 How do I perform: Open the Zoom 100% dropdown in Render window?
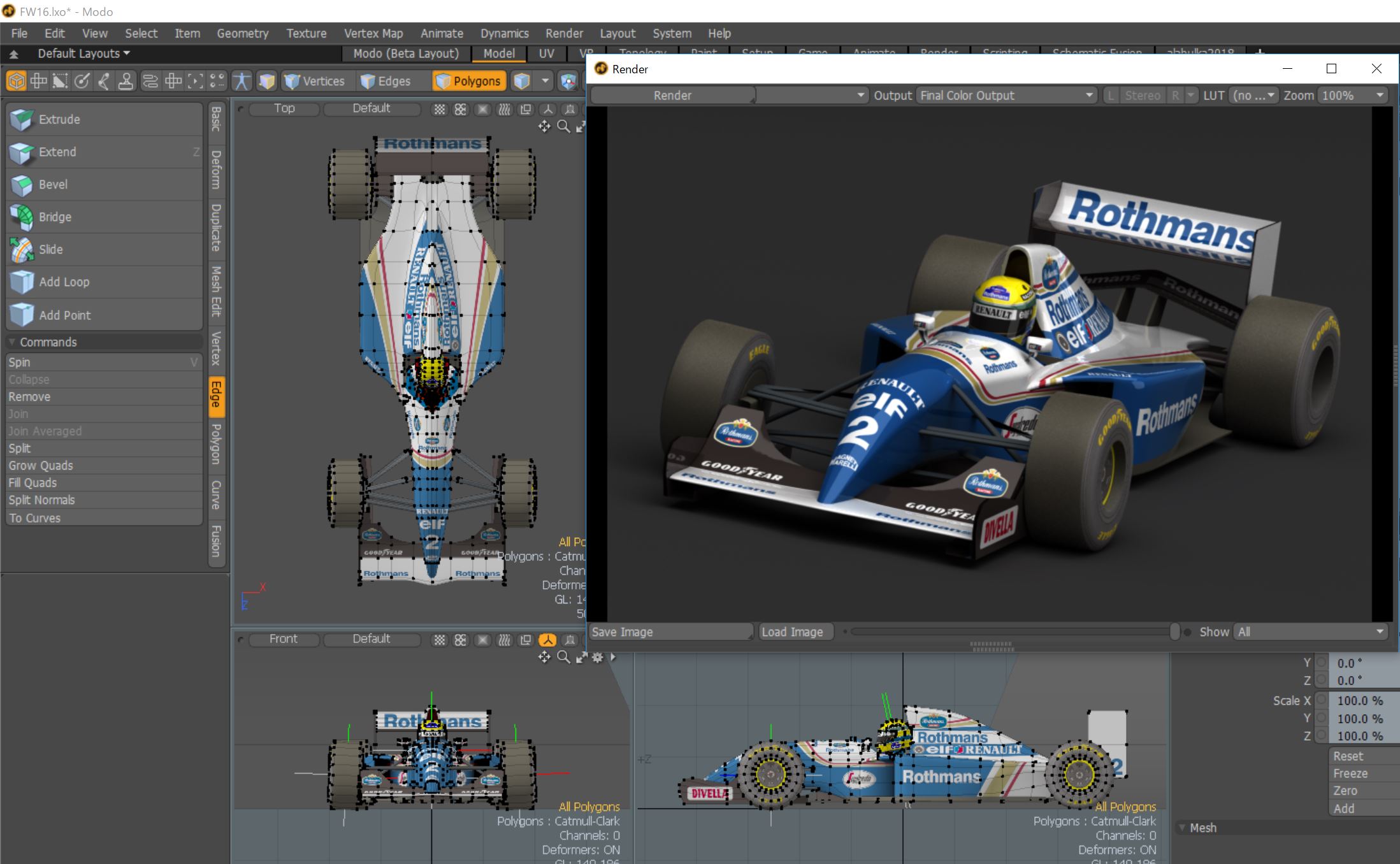[1353, 96]
